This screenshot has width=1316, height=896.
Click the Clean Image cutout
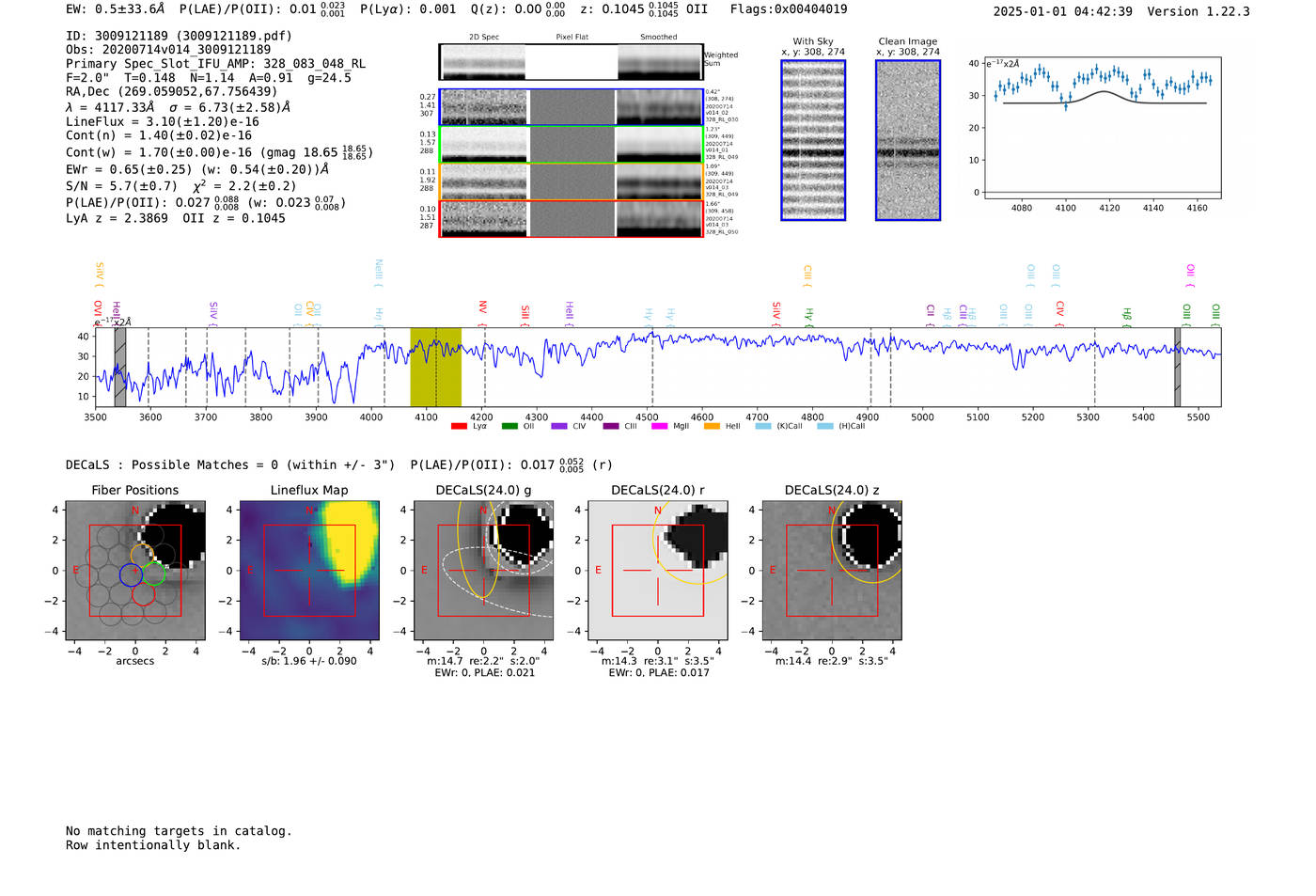908,140
